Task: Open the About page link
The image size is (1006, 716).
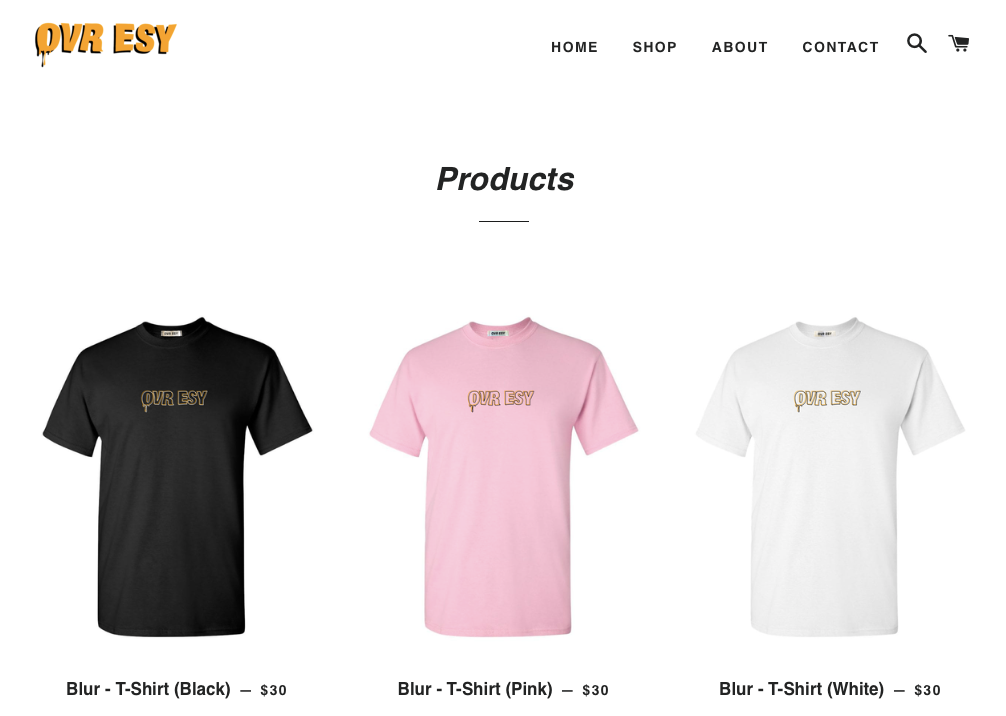Action: (x=740, y=47)
